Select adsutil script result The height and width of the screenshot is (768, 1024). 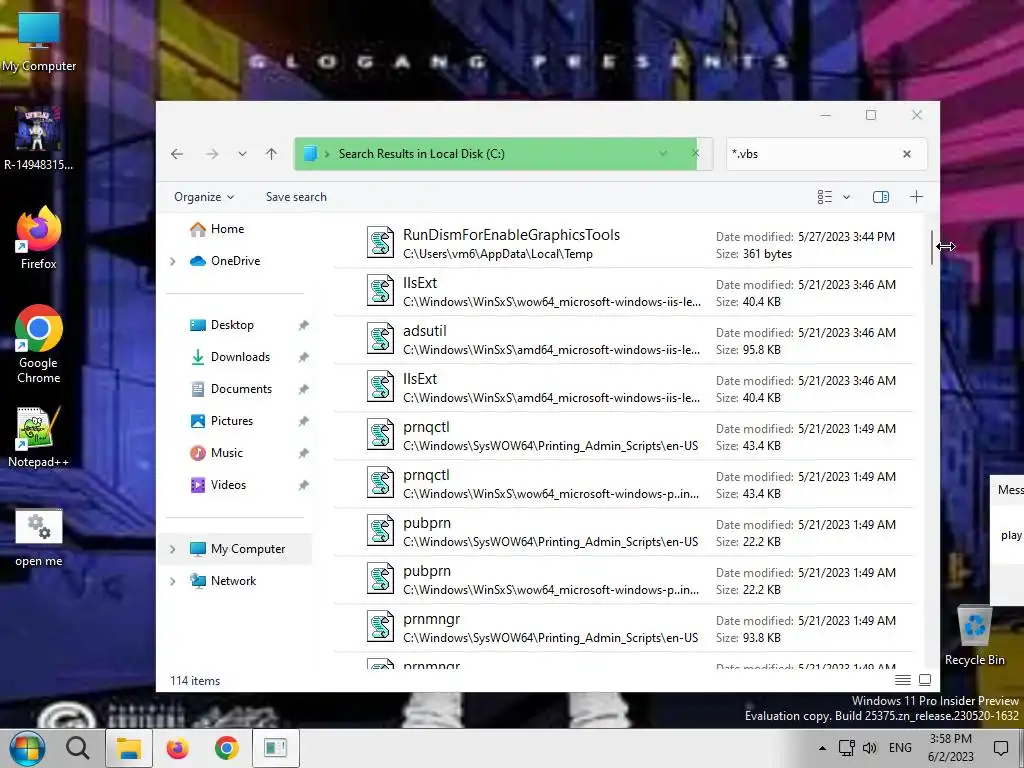624,340
